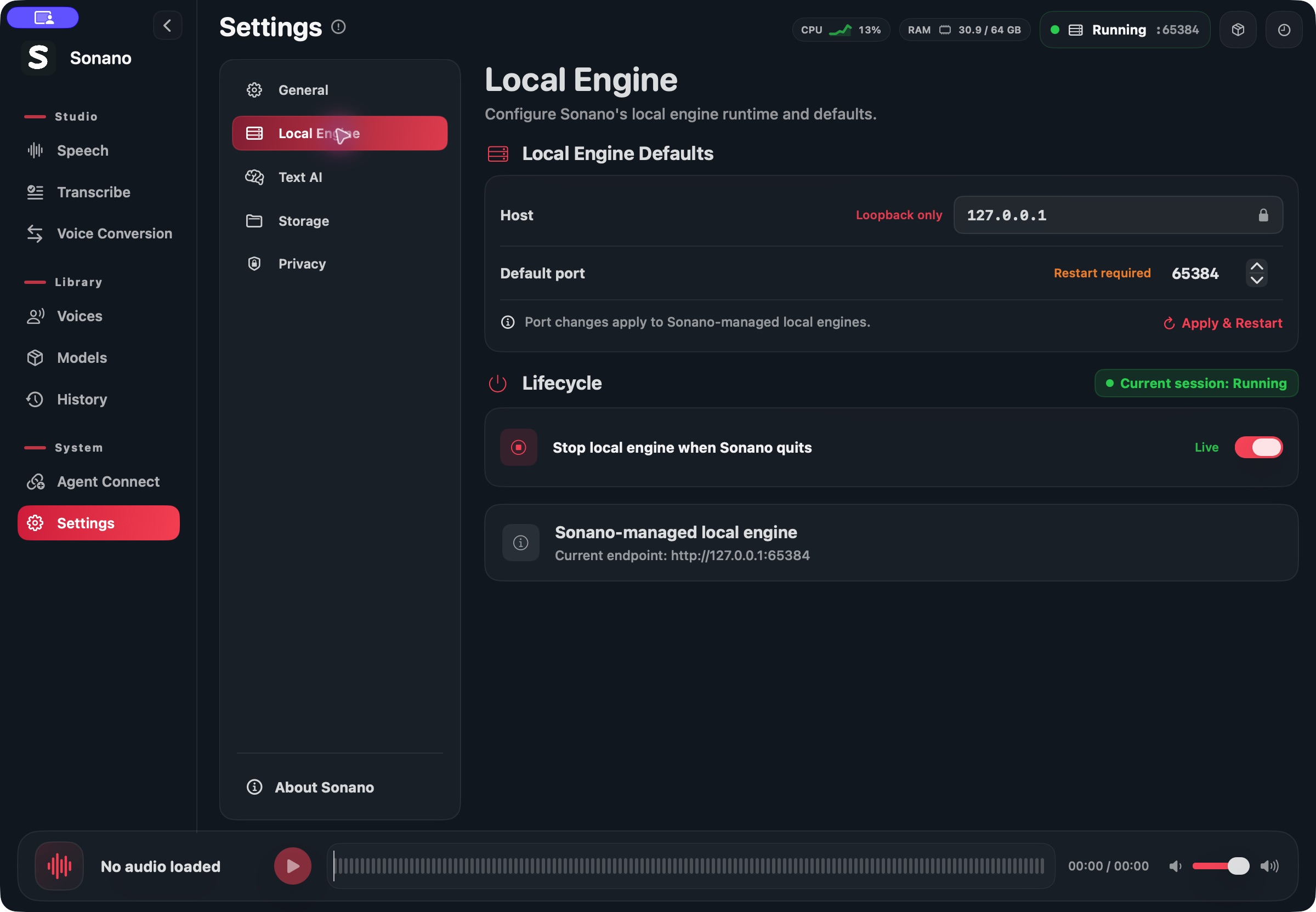Select Settings in the sidebar
This screenshot has height=912, width=1316.
pos(98,523)
